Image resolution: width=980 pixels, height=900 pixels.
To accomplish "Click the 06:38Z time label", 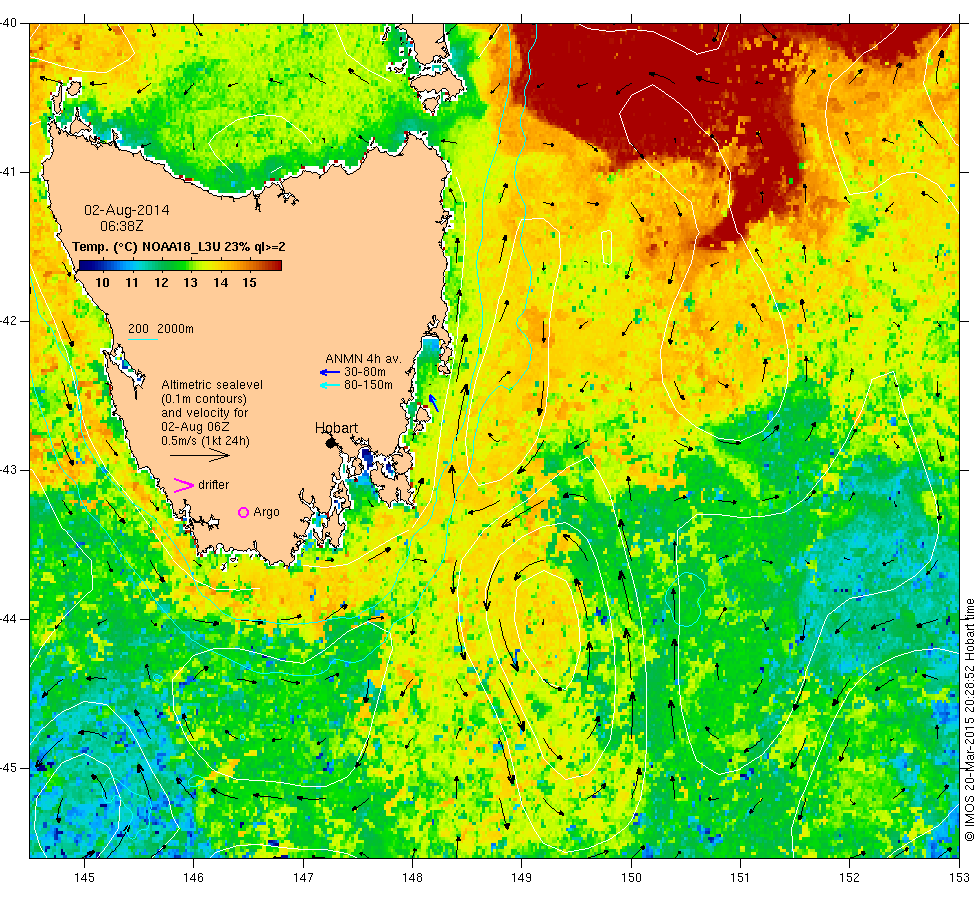I will tap(122, 226).
